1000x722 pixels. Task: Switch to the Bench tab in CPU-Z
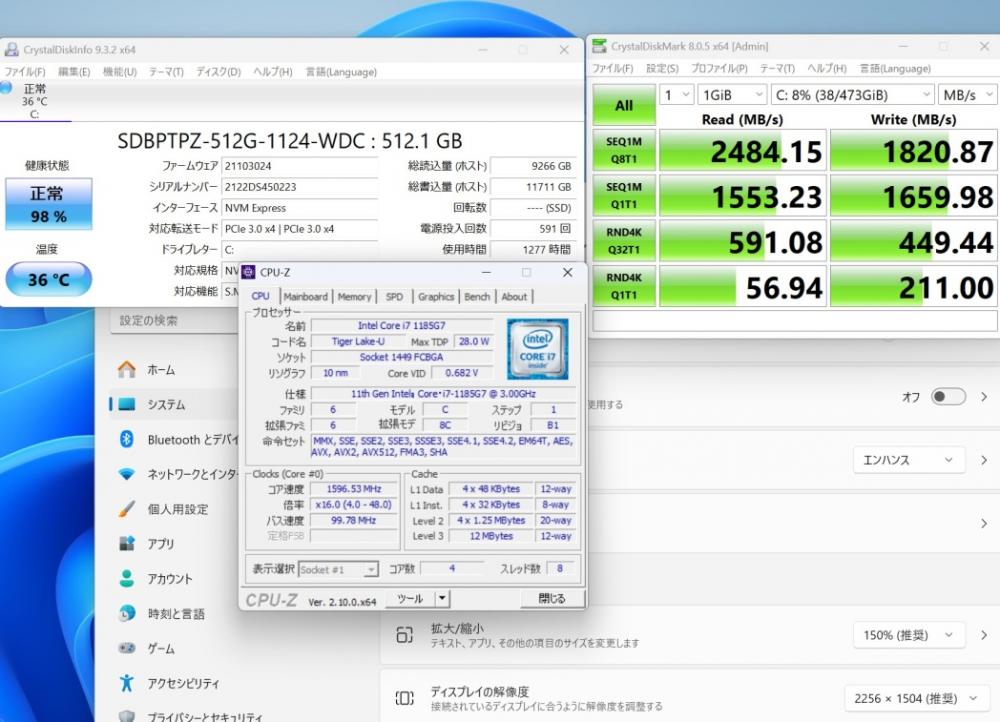pos(477,297)
